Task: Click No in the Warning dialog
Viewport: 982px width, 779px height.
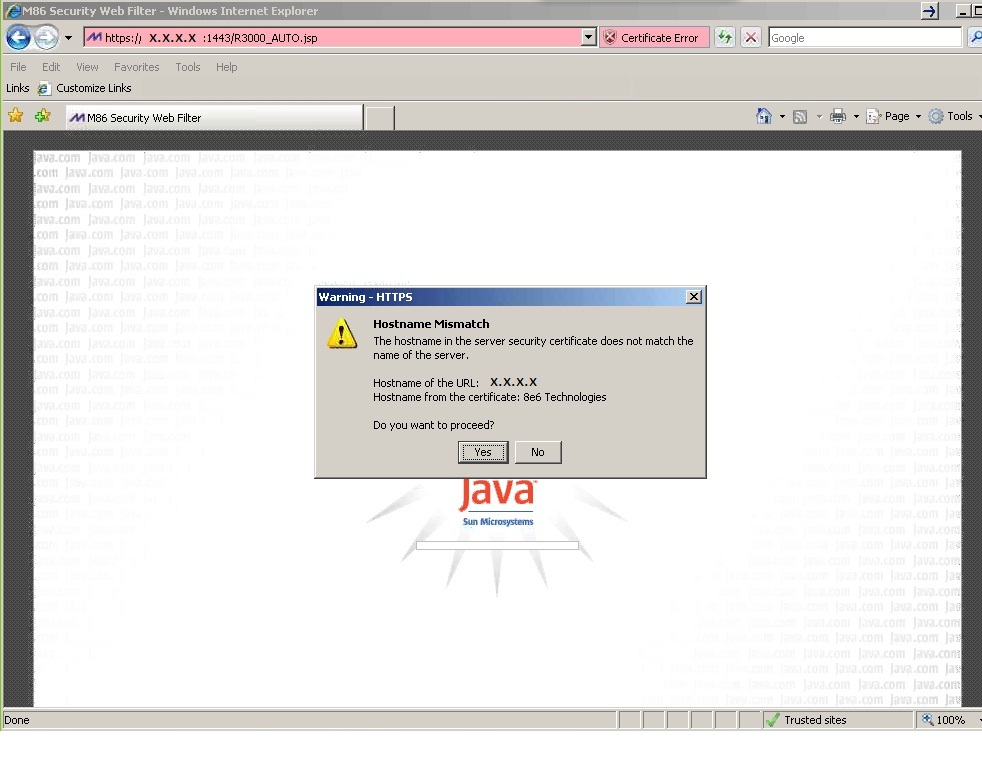Action: point(538,452)
